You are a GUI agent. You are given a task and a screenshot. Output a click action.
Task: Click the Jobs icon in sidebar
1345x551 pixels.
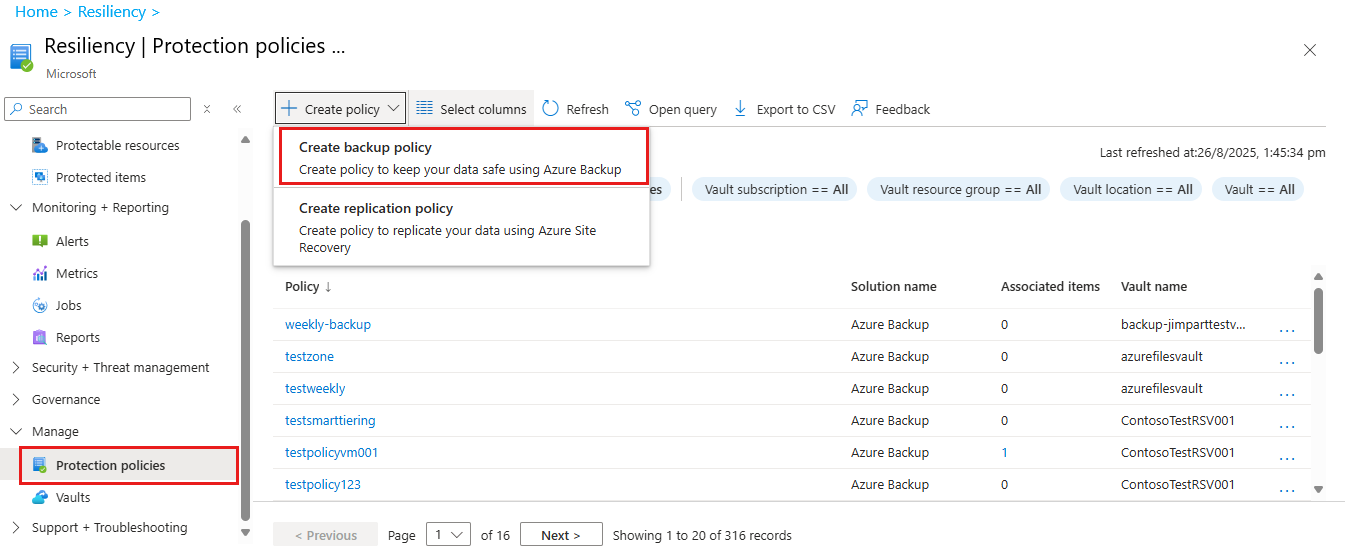coord(40,305)
